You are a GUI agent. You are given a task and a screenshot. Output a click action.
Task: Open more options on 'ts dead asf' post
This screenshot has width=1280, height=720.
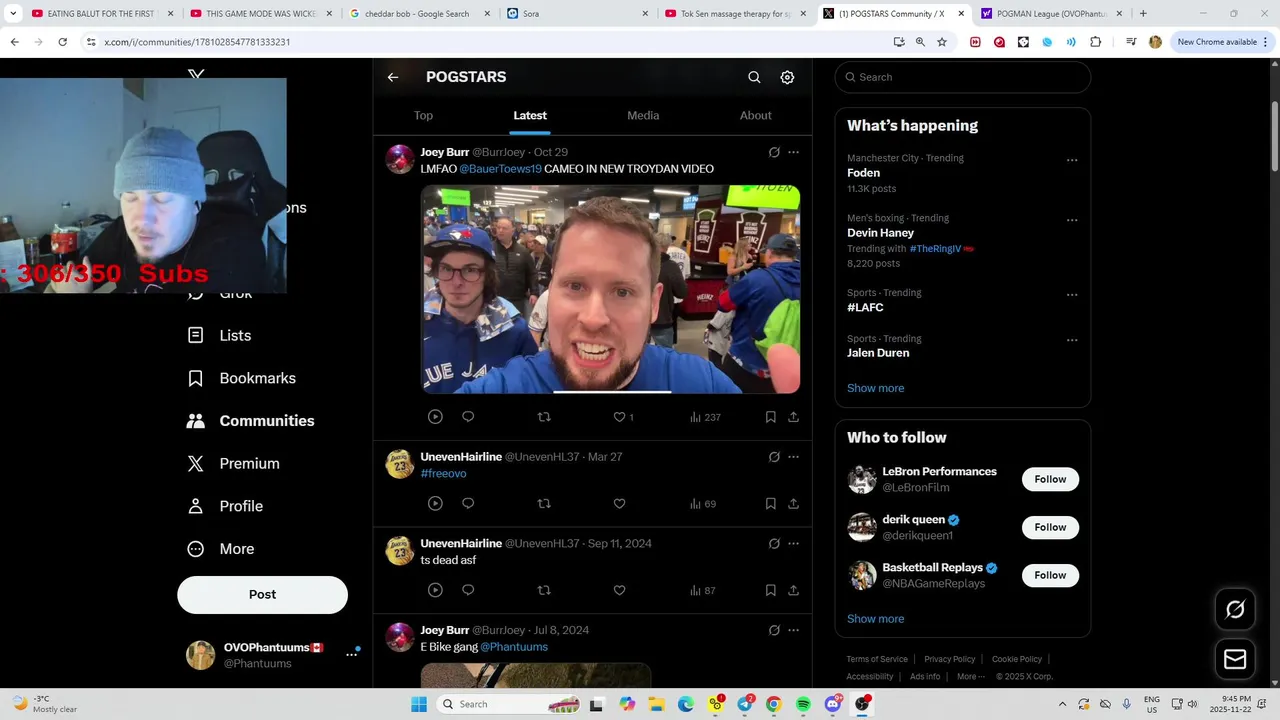(793, 544)
